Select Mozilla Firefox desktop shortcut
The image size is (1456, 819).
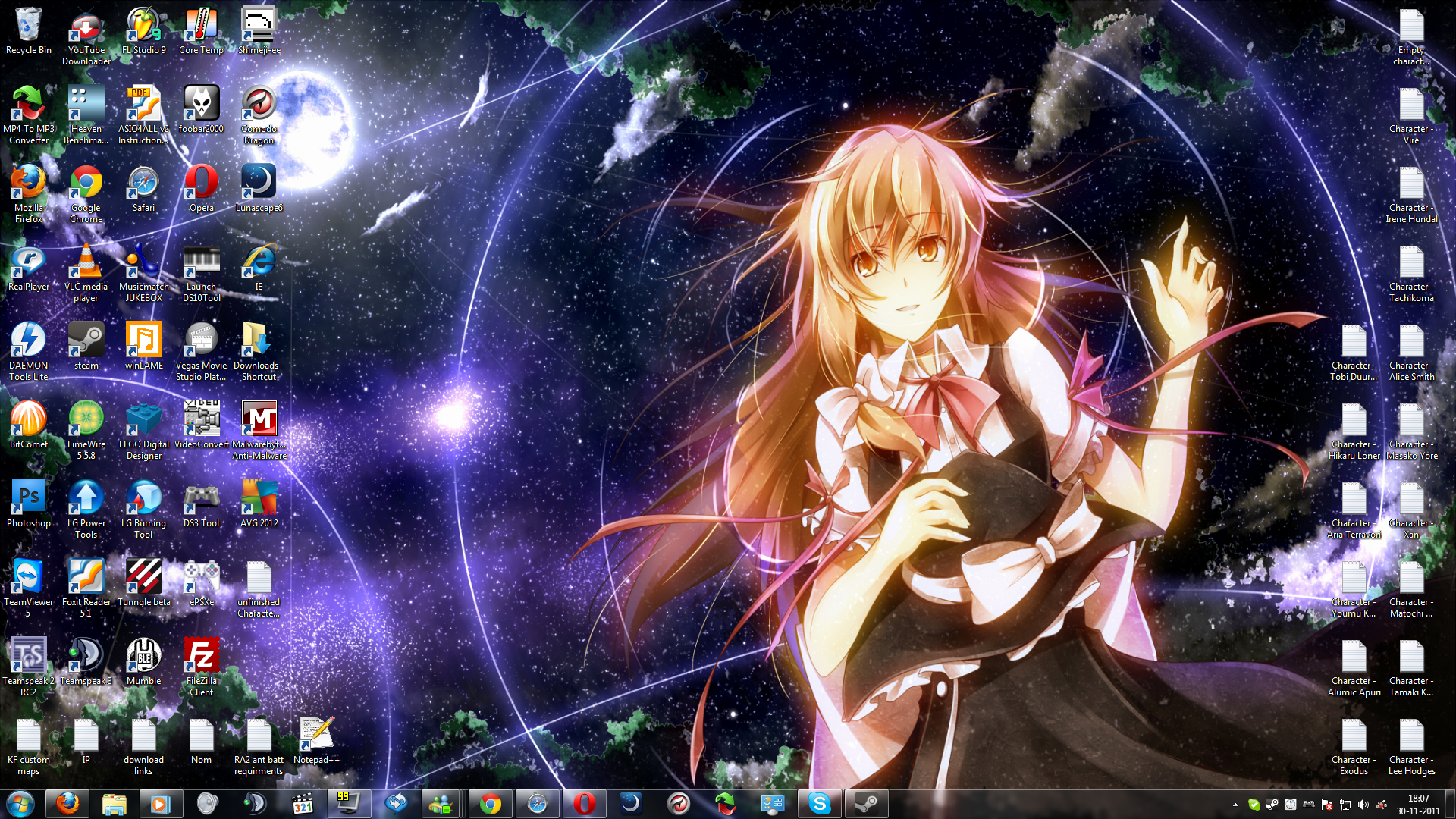point(29,193)
